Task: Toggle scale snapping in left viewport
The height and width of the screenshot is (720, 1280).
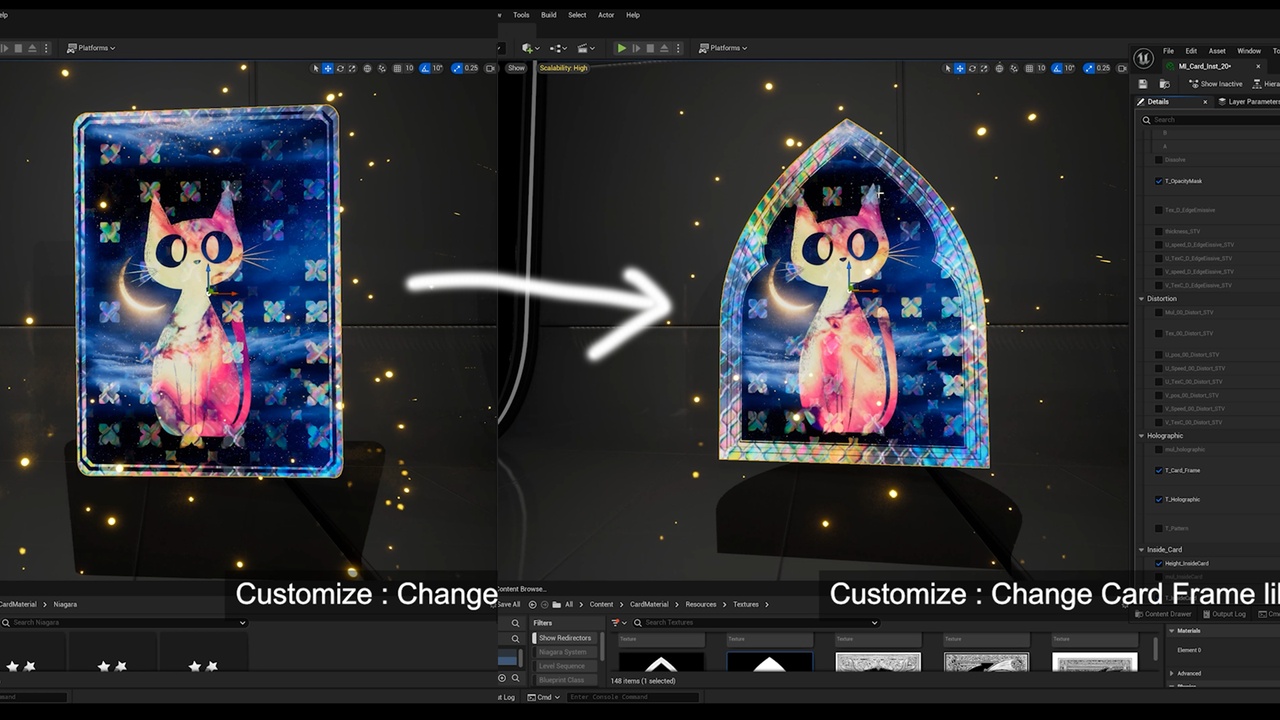Action: pos(457,68)
